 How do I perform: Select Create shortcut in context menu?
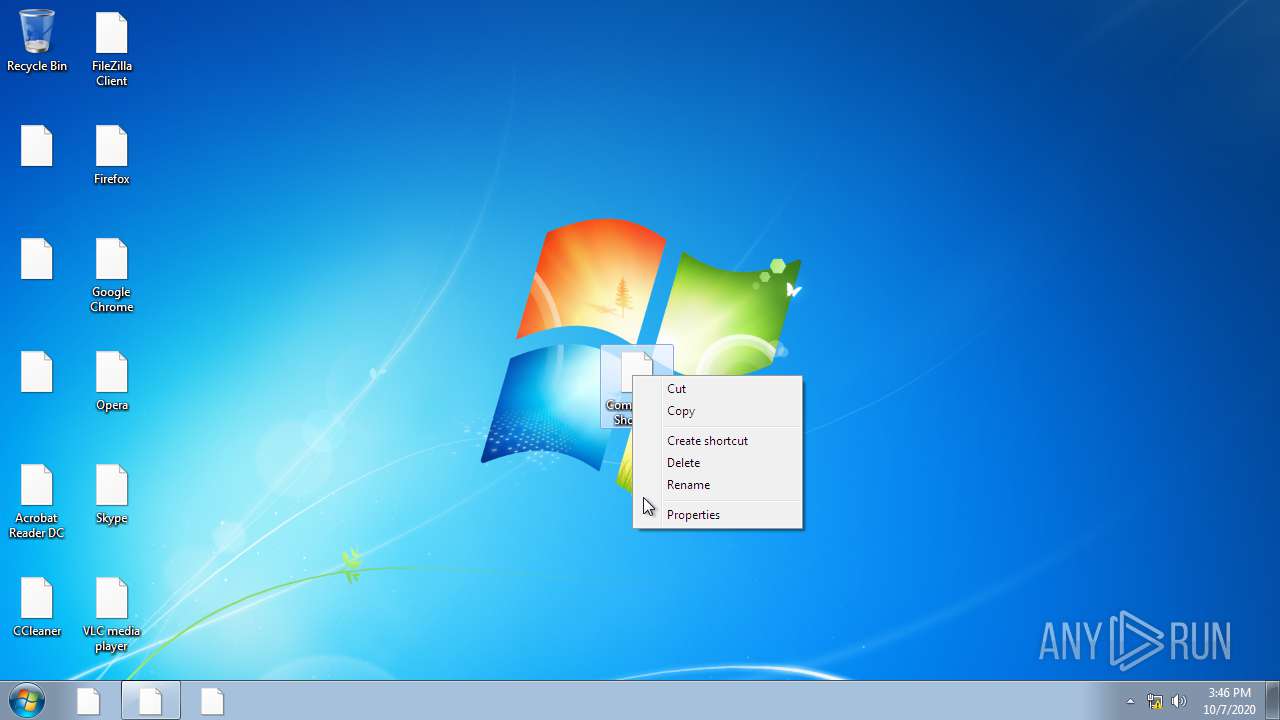click(718, 441)
